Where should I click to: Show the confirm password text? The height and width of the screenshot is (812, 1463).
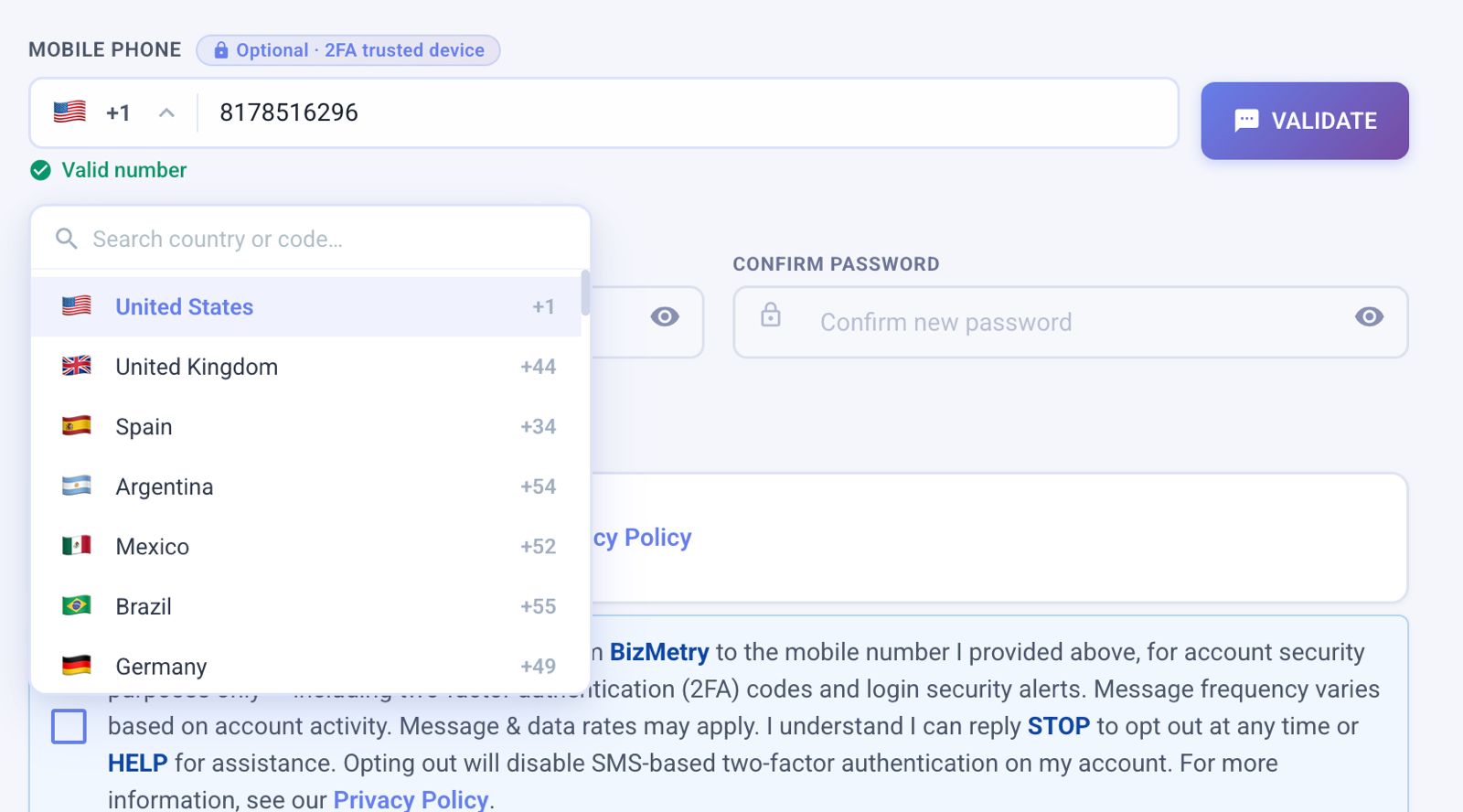(x=1369, y=316)
